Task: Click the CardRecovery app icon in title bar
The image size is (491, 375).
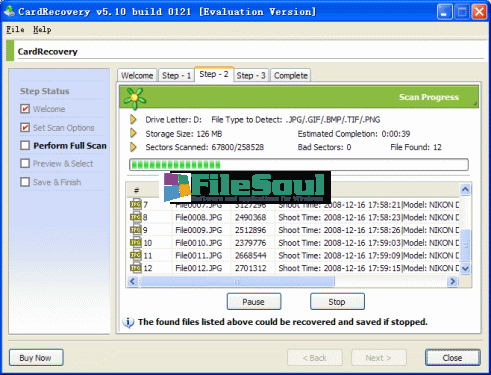Action: coord(10,11)
